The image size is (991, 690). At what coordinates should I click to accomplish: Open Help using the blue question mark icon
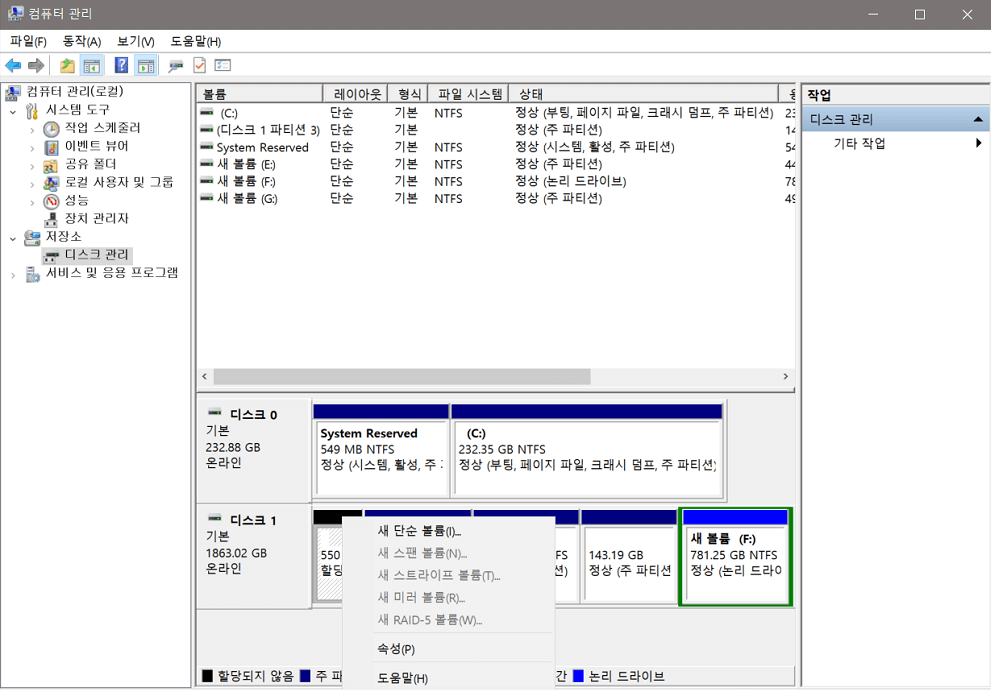click(120, 64)
